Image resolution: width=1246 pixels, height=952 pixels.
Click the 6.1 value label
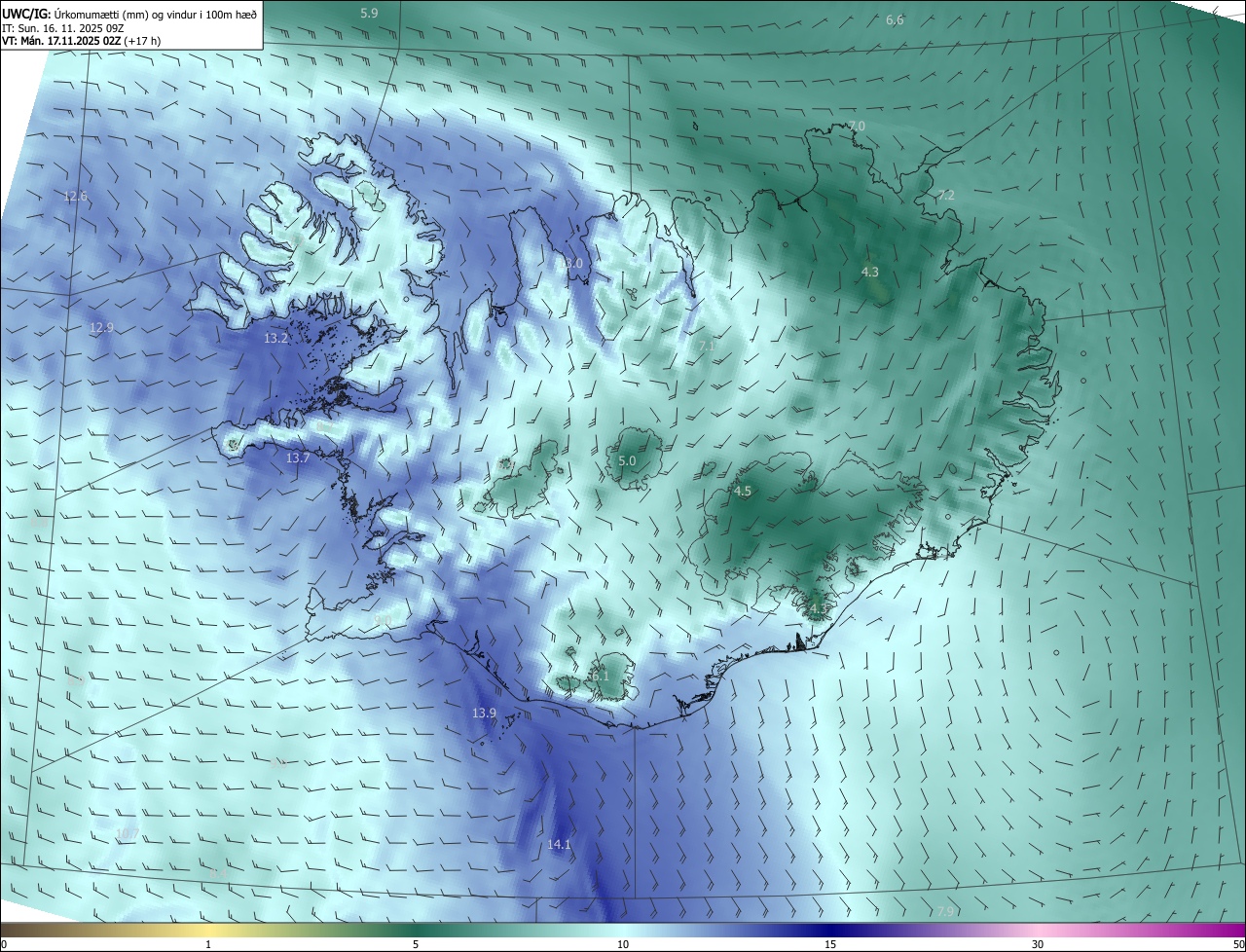[x=600, y=676]
